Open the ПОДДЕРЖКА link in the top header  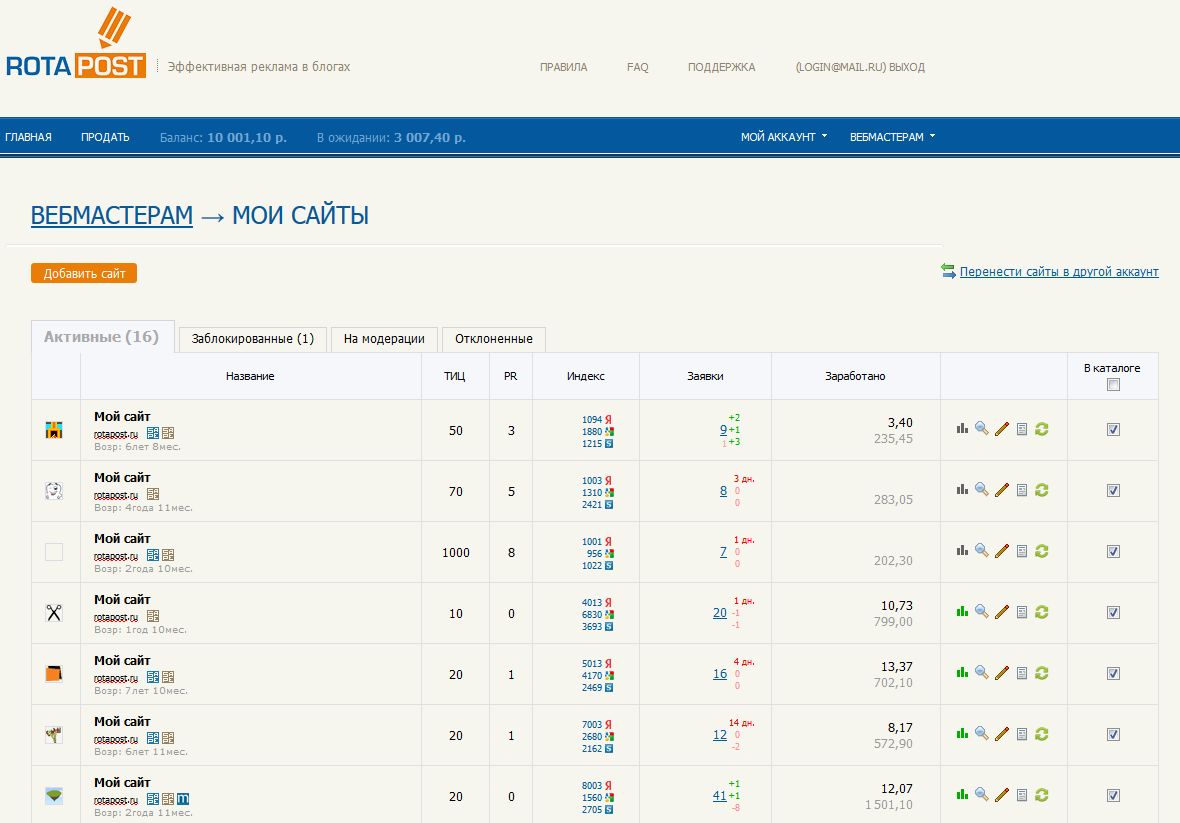[x=721, y=68]
